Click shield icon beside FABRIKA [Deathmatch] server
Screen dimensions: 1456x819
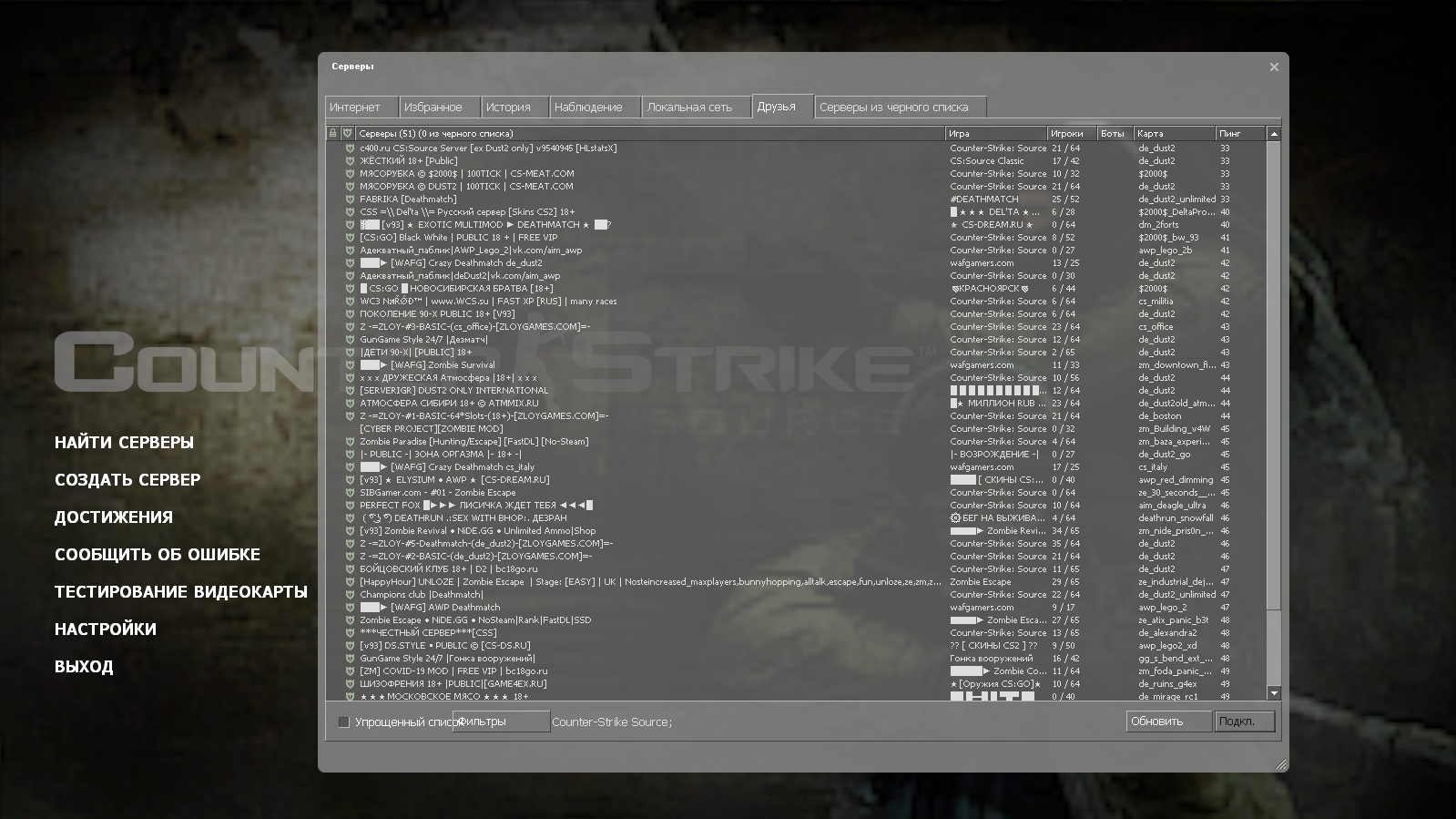pyautogui.click(x=350, y=199)
